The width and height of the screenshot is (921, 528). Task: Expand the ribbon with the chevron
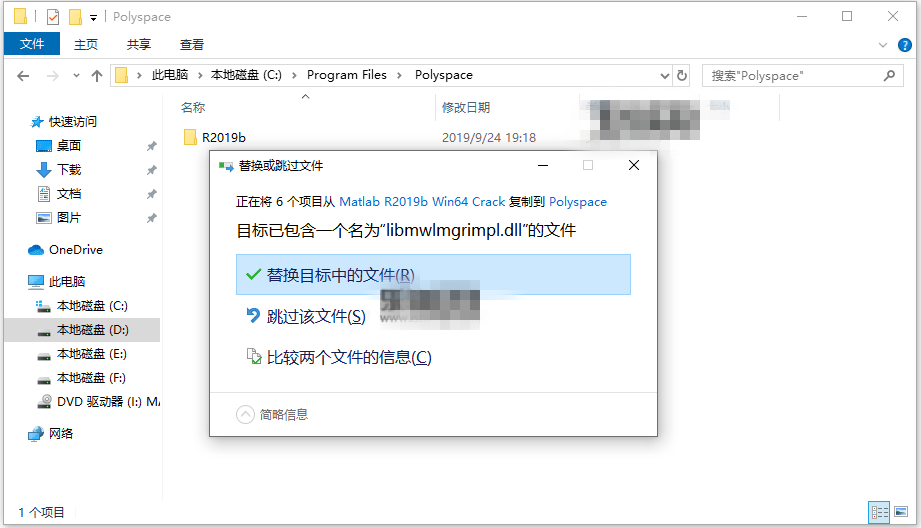[x=882, y=45]
